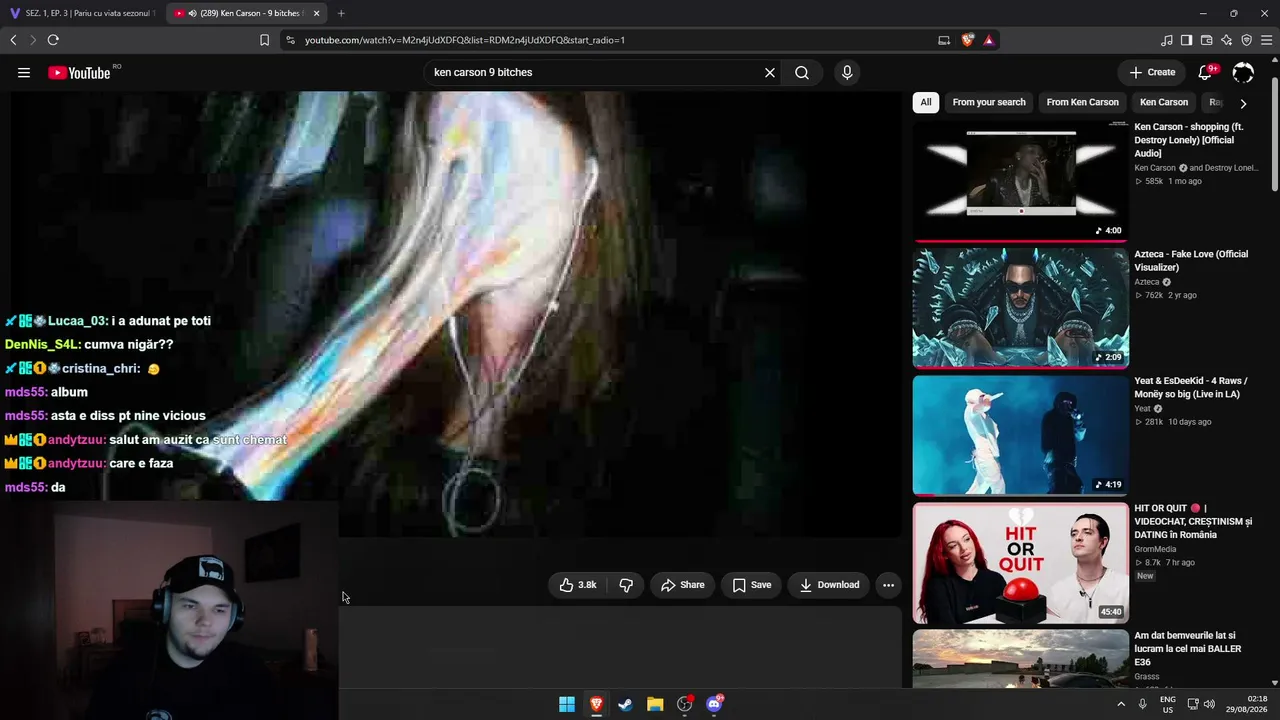Open the Yeat & EsDeeKid live thumbnail
The width and height of the screenshot is (1280, 720).
[1021, 435]
